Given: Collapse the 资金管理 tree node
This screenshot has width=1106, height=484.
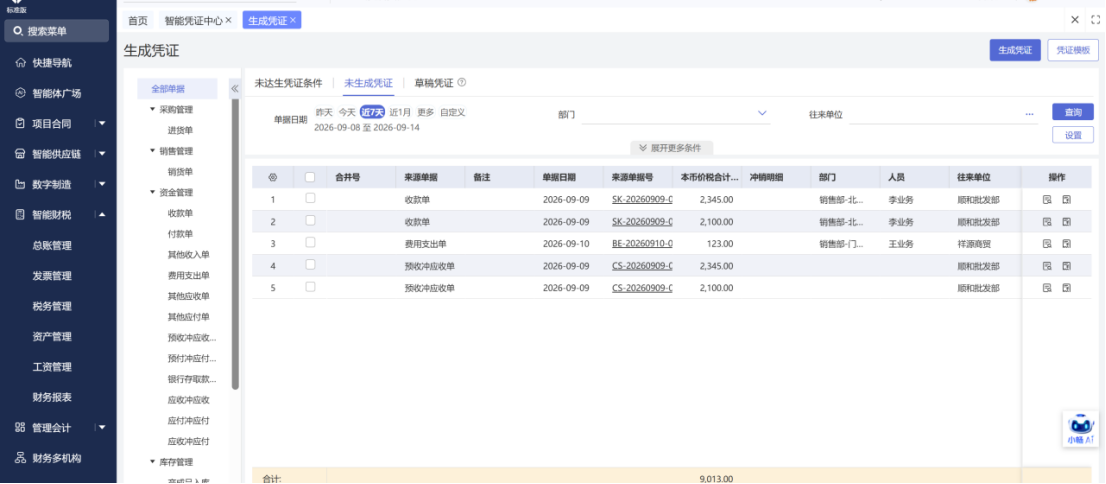Looking at the screenshot, I should (153, 192).
